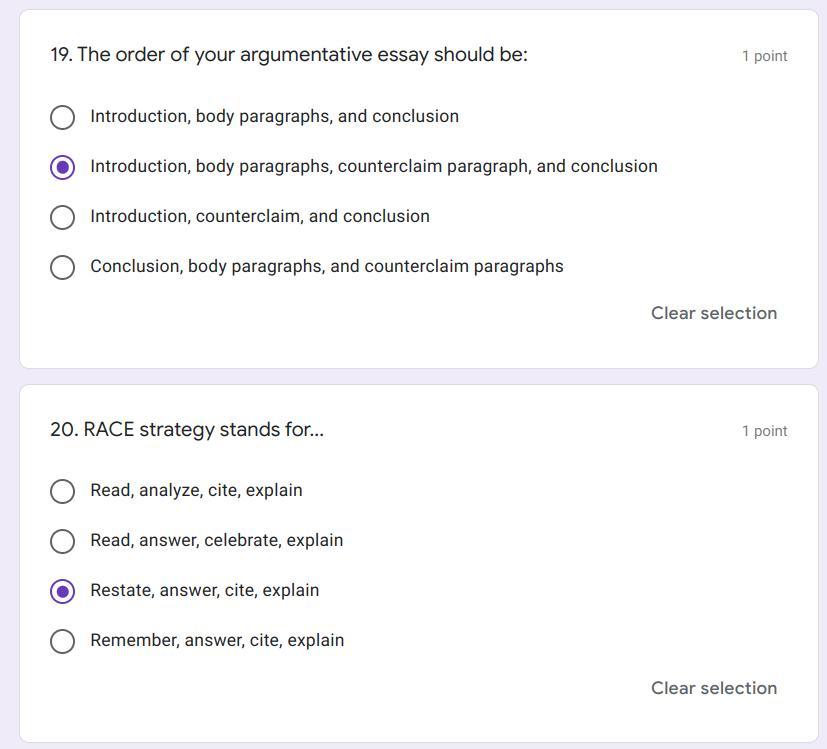Clear selection for the RACE strategy question
827x749 pixels.
[x=713, y=688]
